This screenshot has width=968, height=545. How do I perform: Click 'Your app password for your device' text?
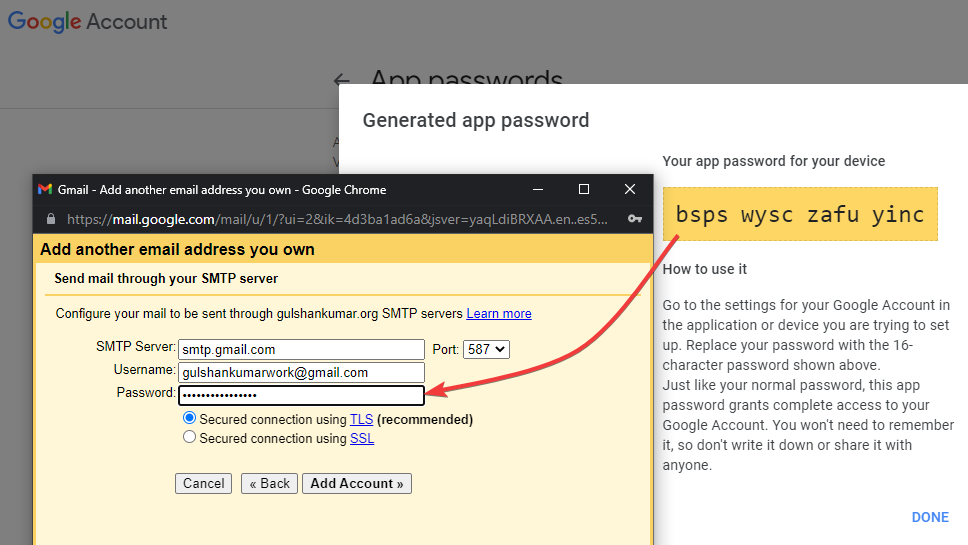click(774, 161)
